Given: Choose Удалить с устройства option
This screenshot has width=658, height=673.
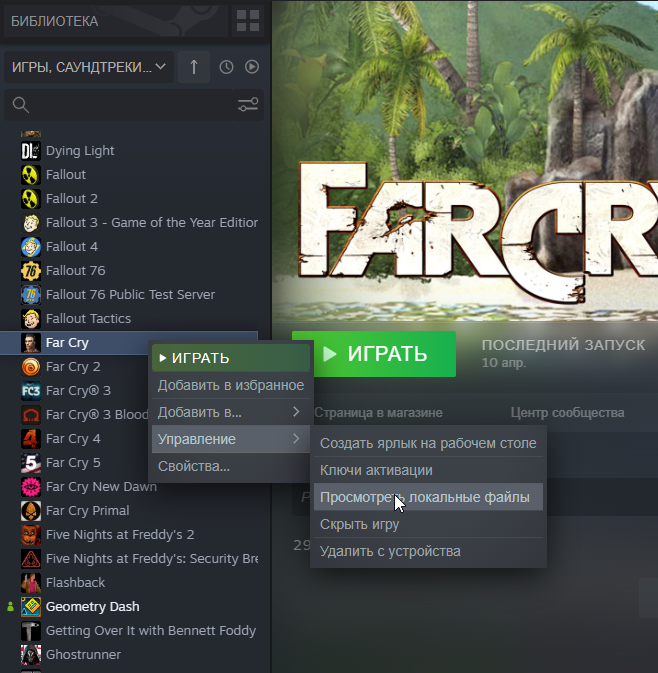Looking at the screenshot, I should tap(428, 552).
